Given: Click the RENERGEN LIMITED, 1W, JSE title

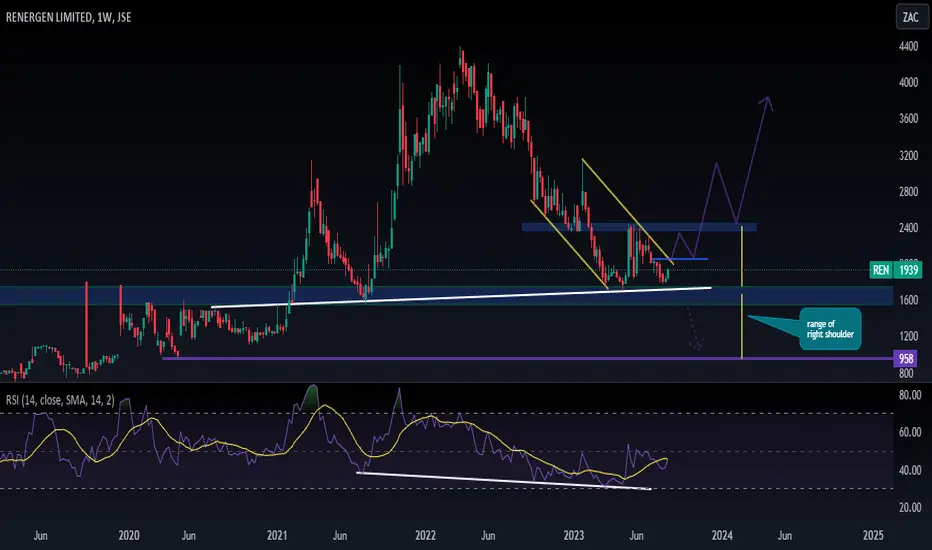Looking at the screenshot, I should tap(68, 17).
